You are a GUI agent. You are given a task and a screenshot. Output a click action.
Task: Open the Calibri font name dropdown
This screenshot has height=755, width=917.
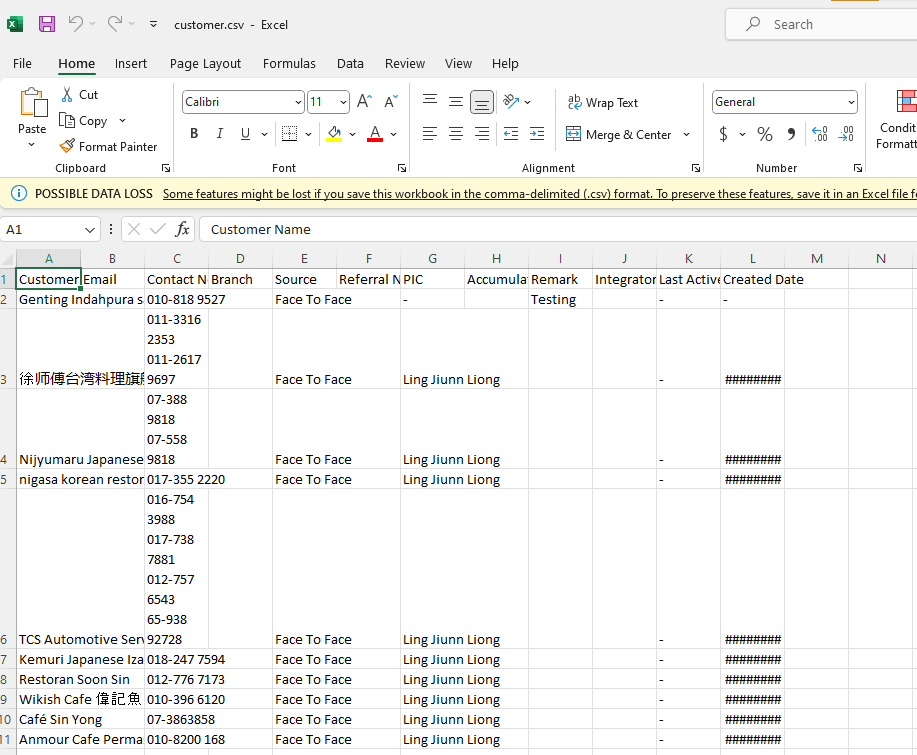click(x=298, y=102)
